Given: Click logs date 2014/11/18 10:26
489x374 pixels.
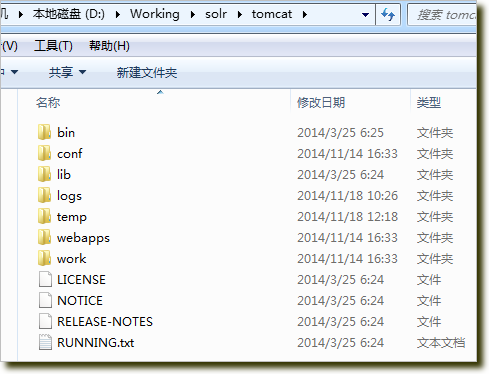Looking at the screenshot, I should 347,196.
